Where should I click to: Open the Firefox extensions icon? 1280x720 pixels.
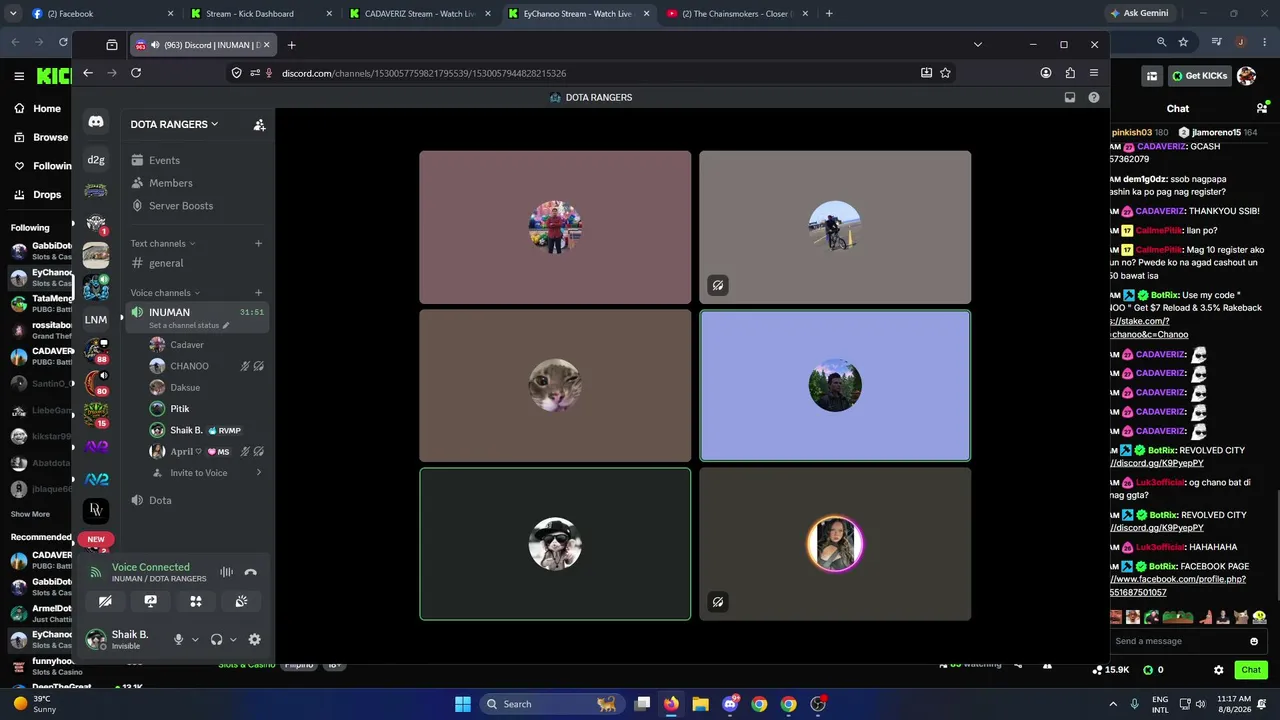click(1070, 73)
